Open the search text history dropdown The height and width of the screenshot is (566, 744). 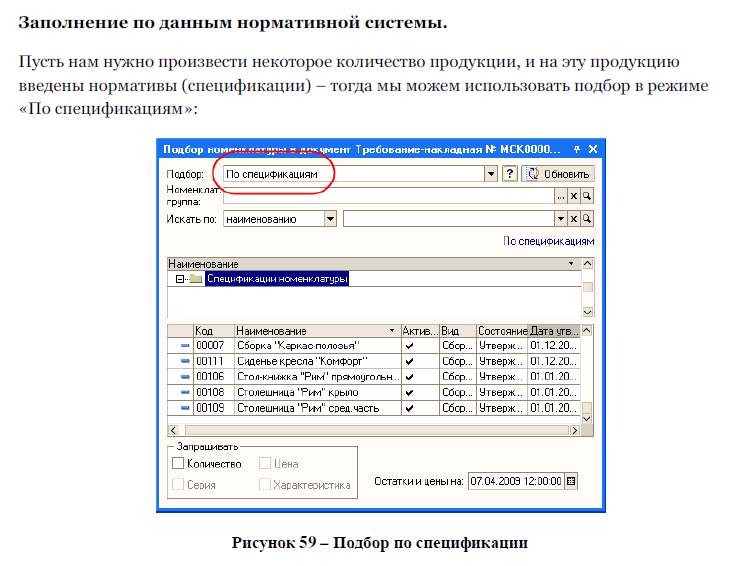point(561,219)
